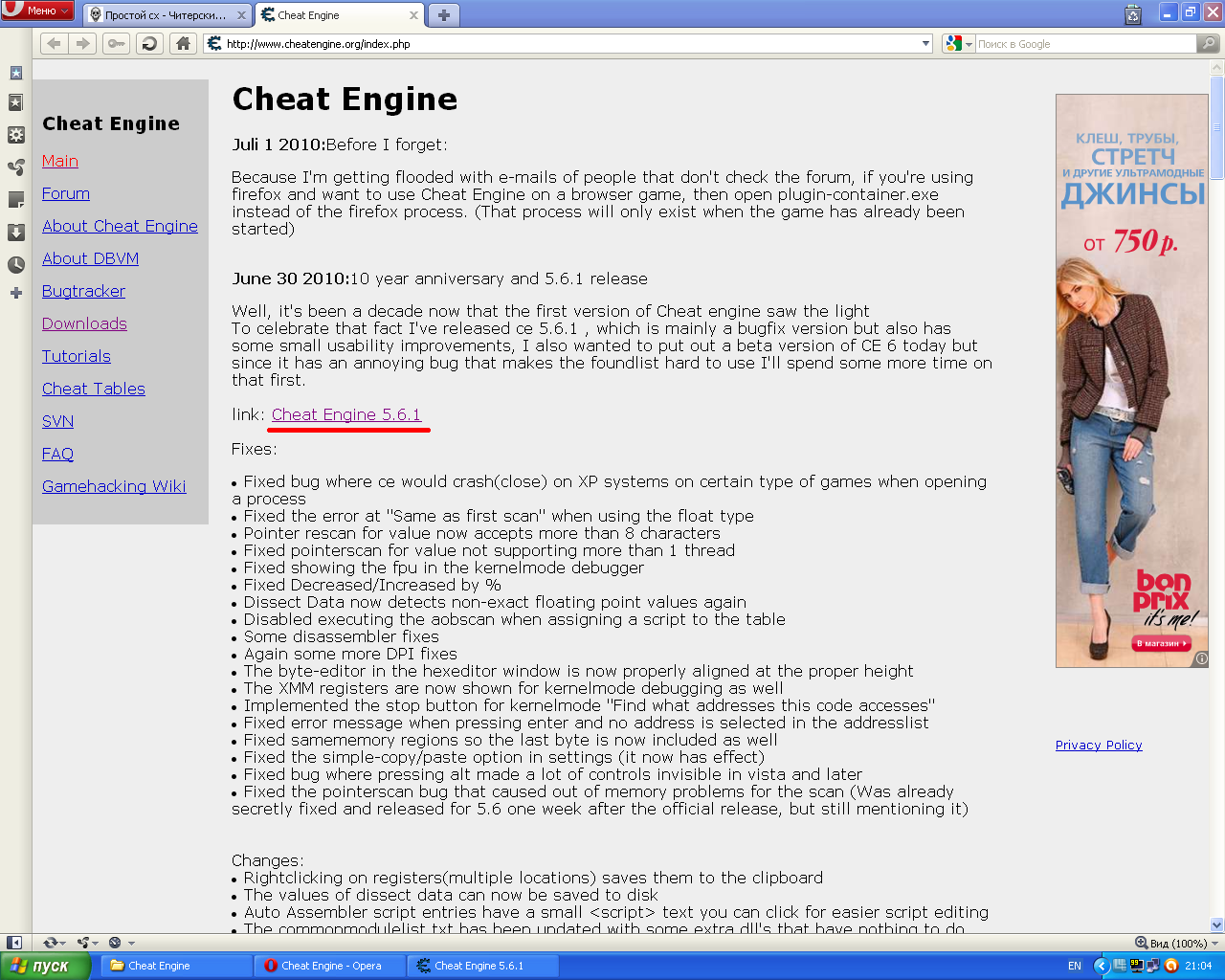Browse the Cheat Tables link

(x=94, y=389)
